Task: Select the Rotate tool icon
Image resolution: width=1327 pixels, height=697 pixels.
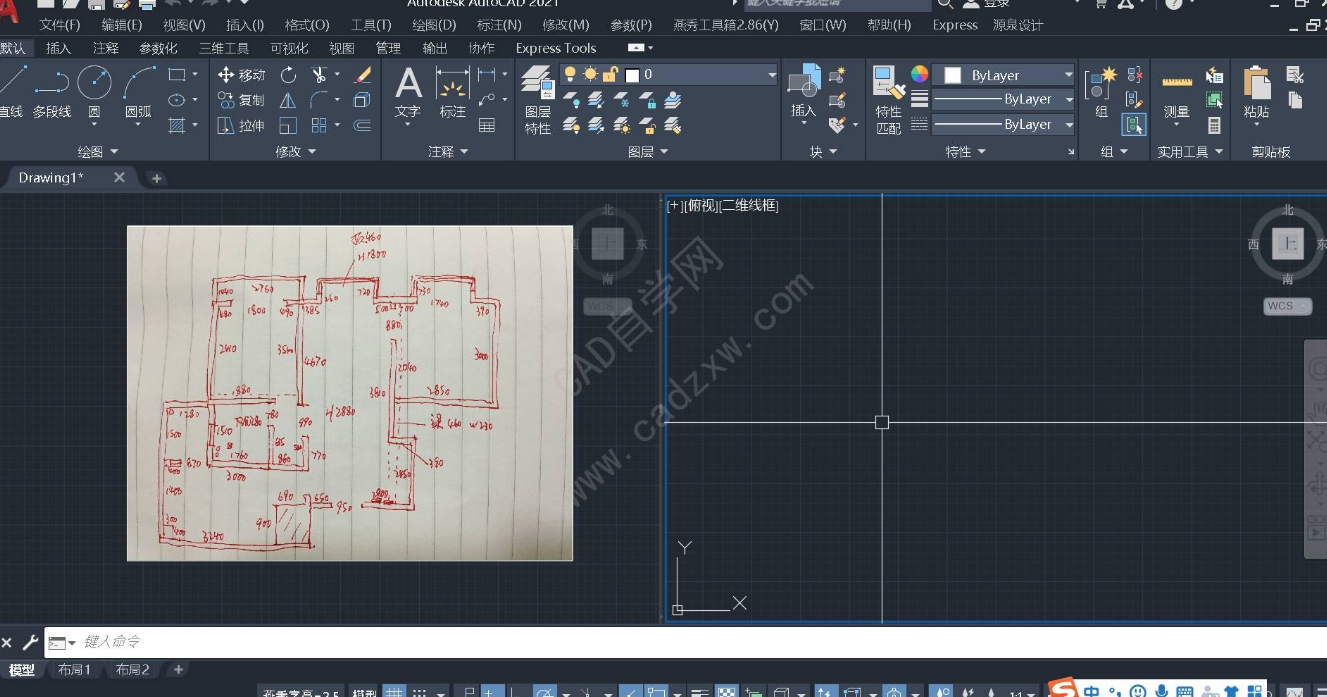Action: tap(288, 75)
